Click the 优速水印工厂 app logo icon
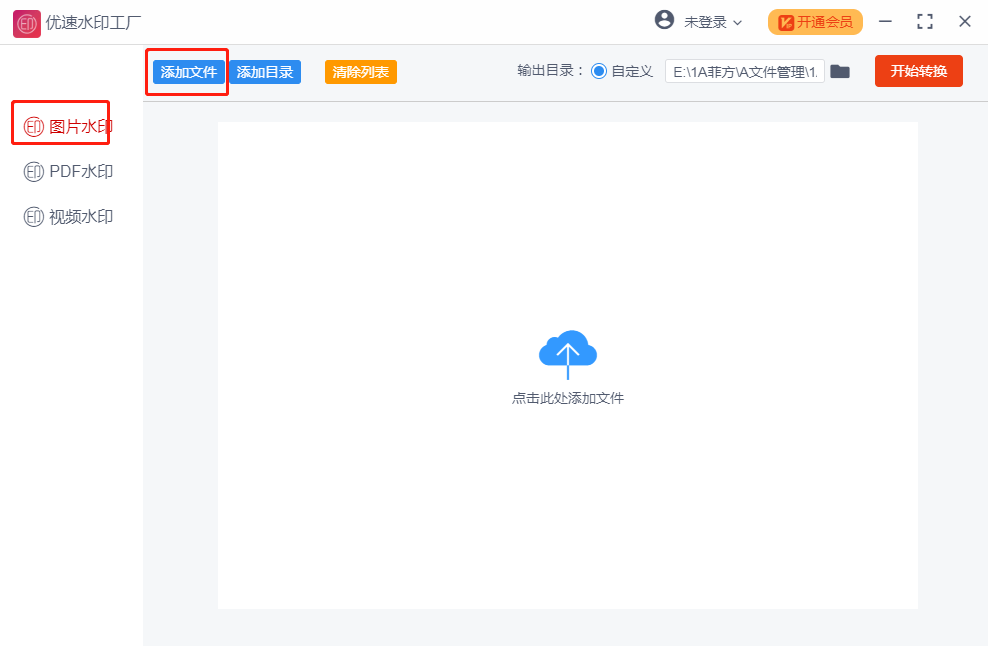 26,23
